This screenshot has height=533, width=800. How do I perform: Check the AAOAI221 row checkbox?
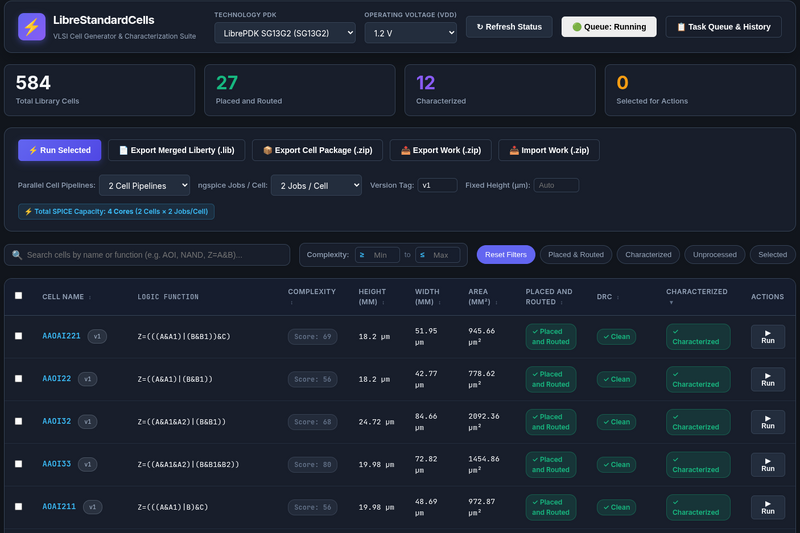click(18, 336)
